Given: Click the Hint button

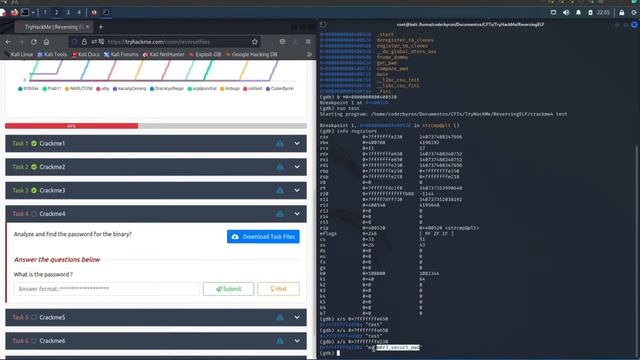Looking at the screenshot, I should click(x=278, y=289).
